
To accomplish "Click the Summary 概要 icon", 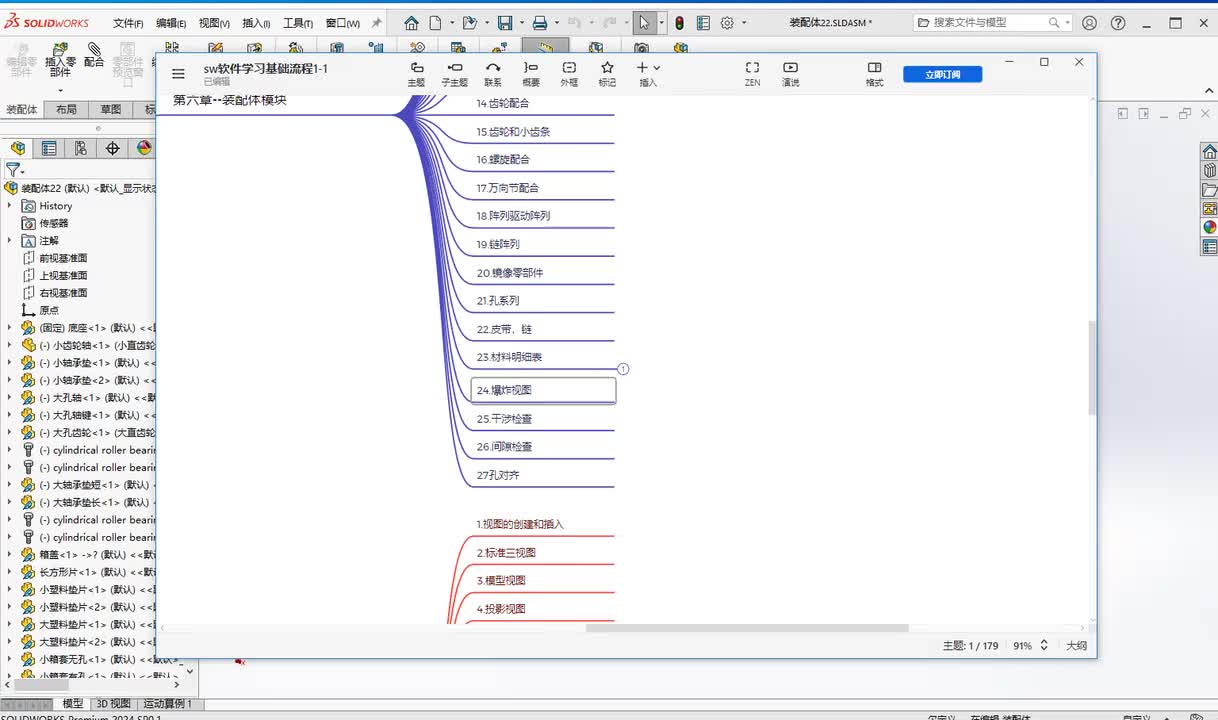I will [x=531, y=74].
